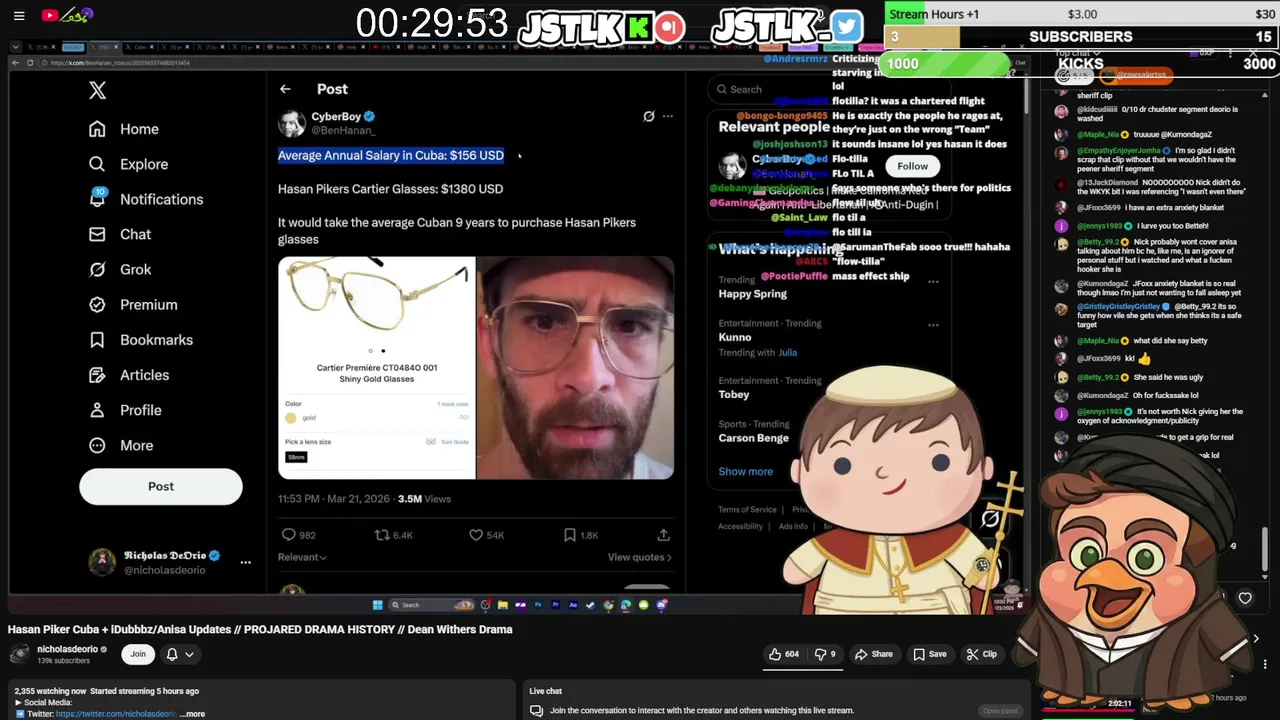The image size is (1280, 720).
Task: Open the YouTube hamburger guide menu
Action: coord(19,15)
